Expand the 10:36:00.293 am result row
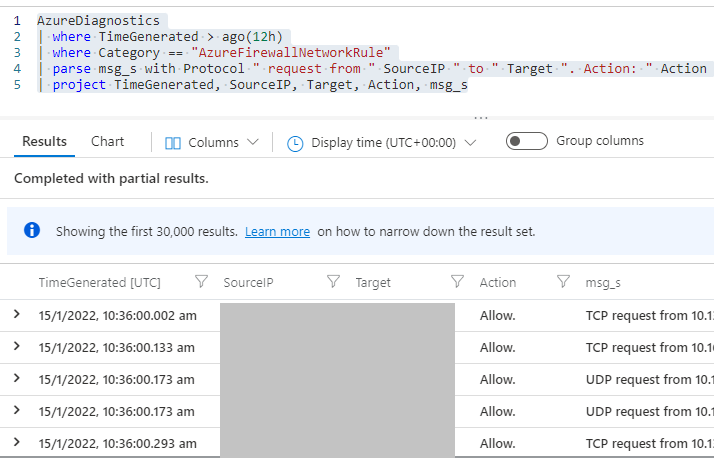 pyautogui.click(x=16, y=442)
